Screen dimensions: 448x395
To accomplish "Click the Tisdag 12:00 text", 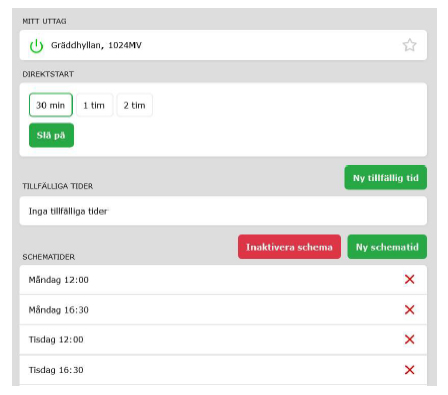I will pyautogui.click(x=56, y=340).
